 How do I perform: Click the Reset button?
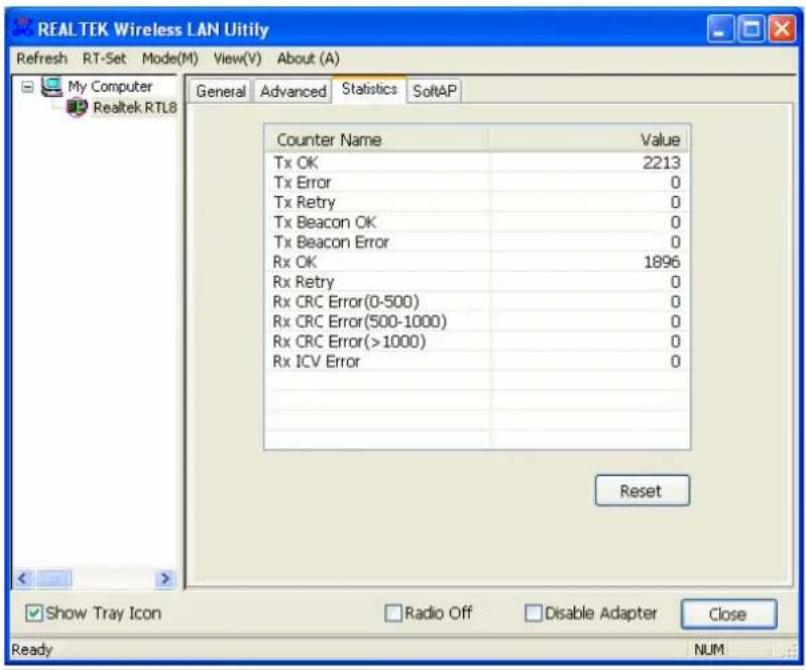(642, 491)
